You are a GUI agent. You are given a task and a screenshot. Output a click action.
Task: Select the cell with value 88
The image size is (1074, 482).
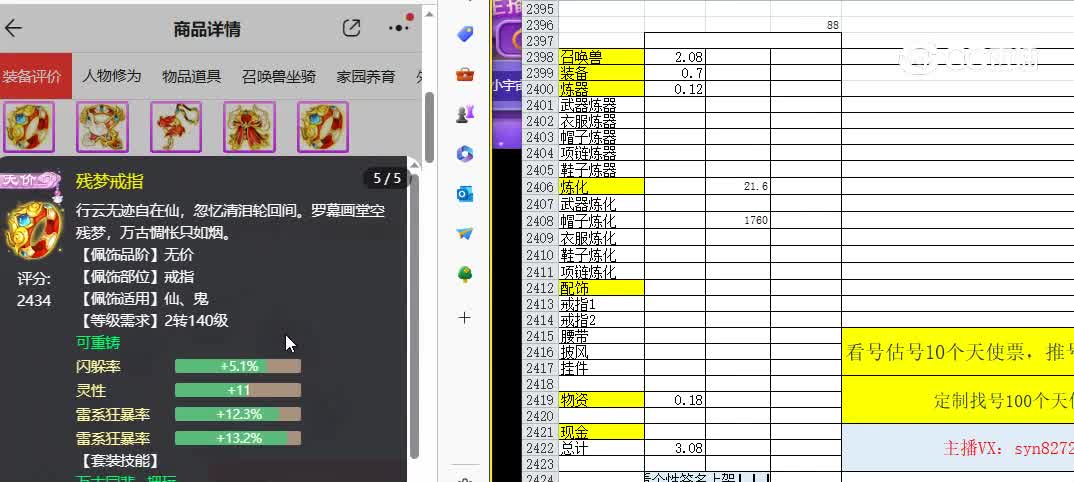click(806, 25)
